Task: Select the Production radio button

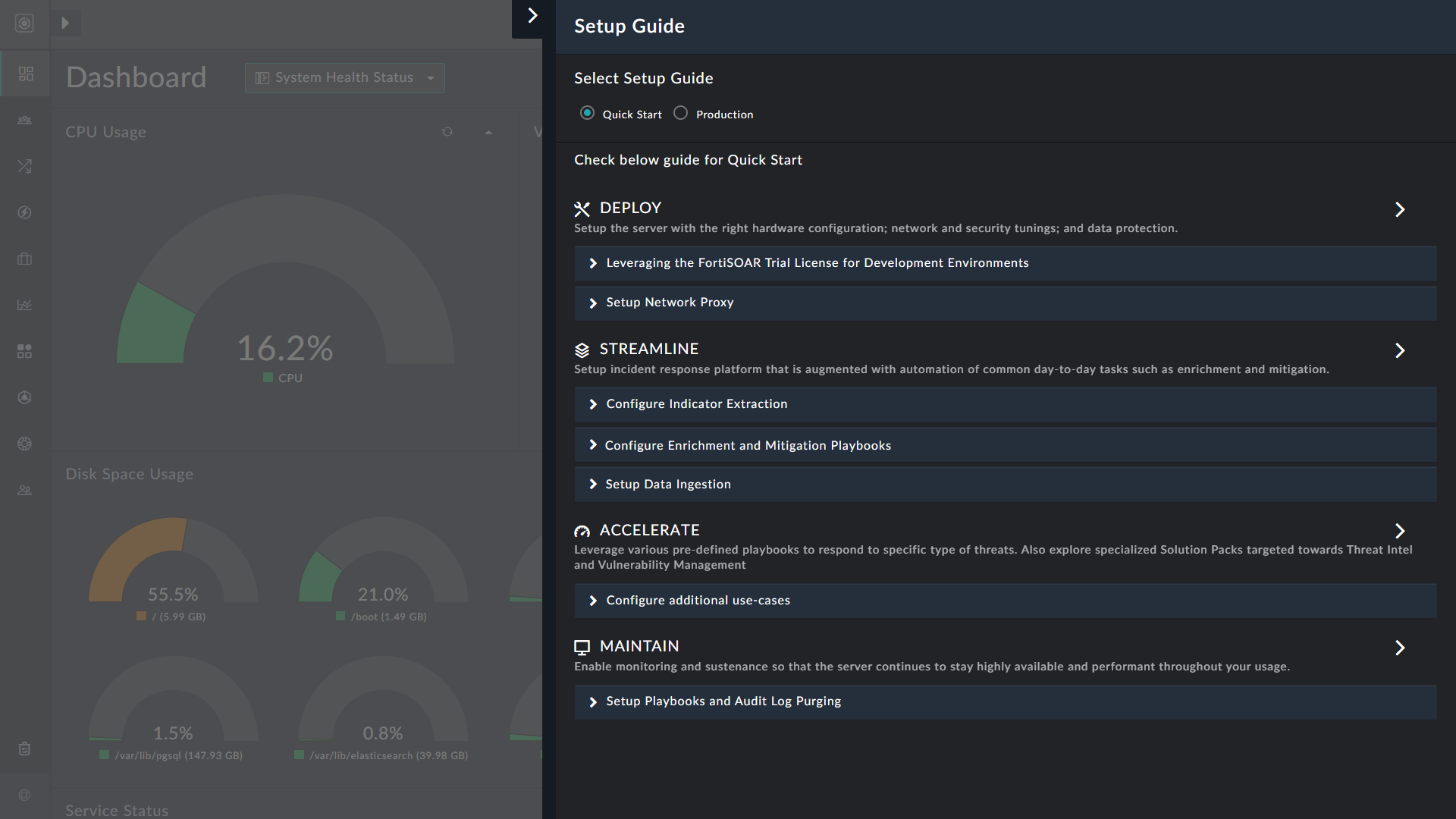Action: pyautogui.click(x=680, y=112)
